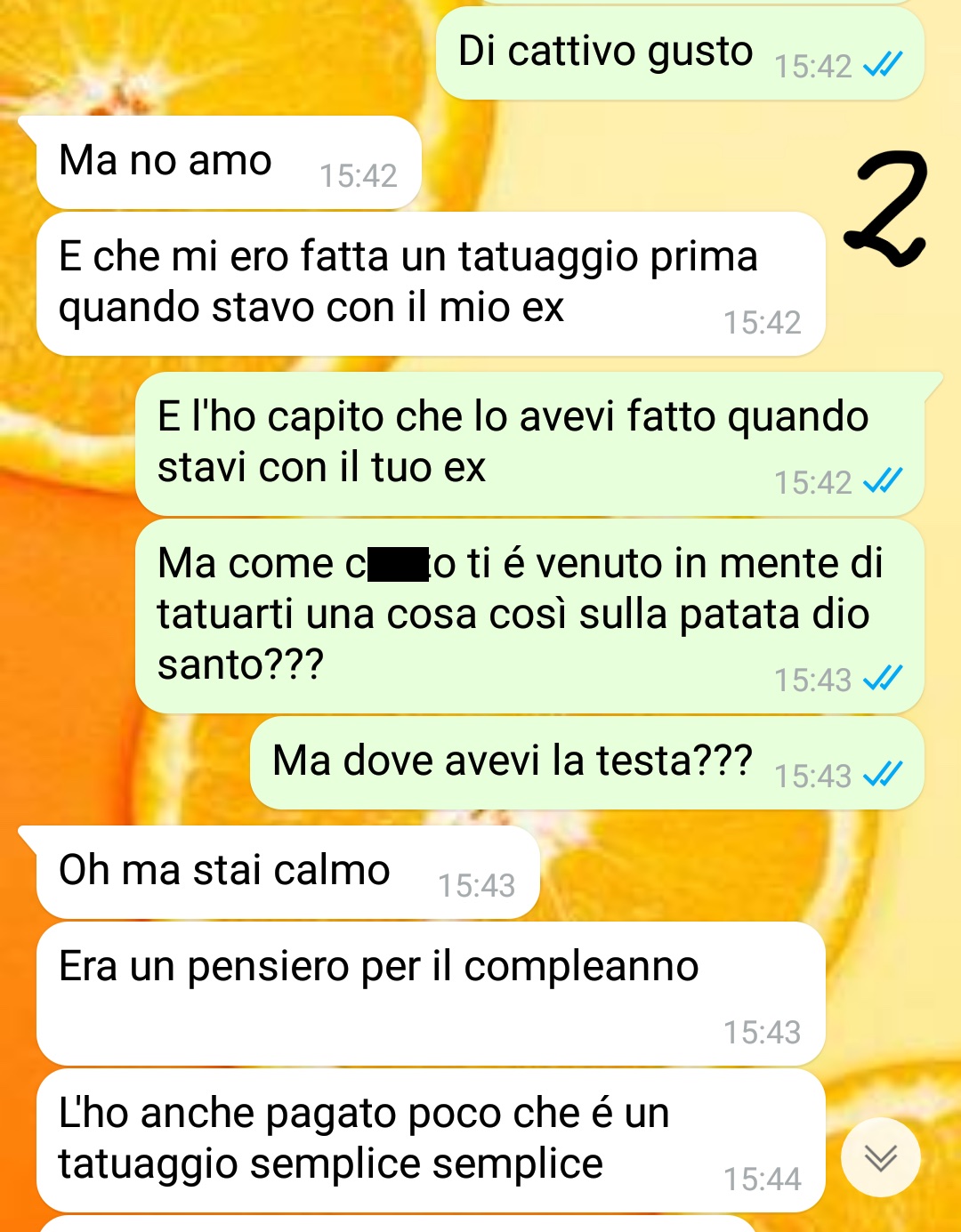Click read ticks on "stavi con il tuo ex" message
The image size is (961, 1232).
click(883, 481)
